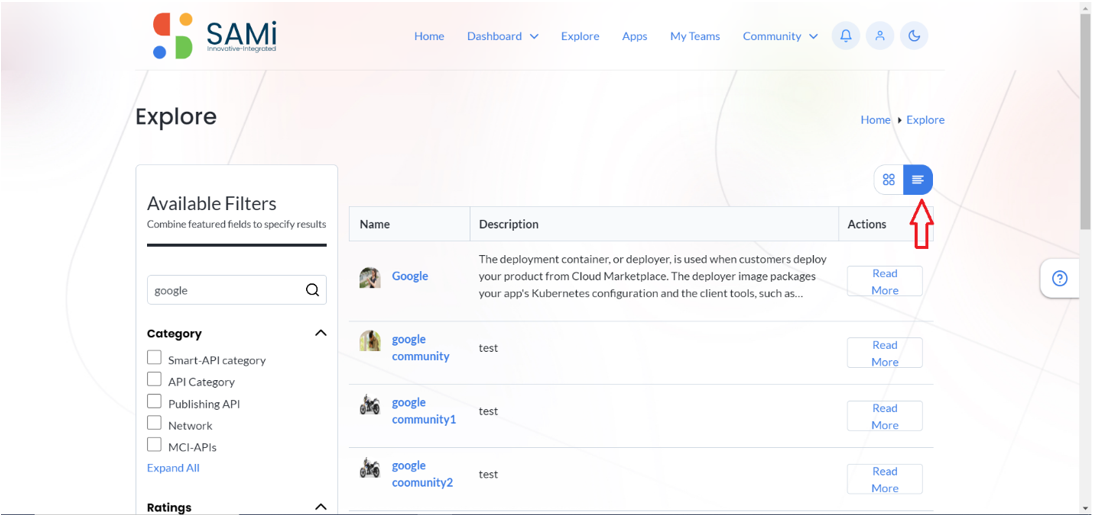Open the Google API link
Viewport: 1094px width, 517px height.
coord(410,276)
